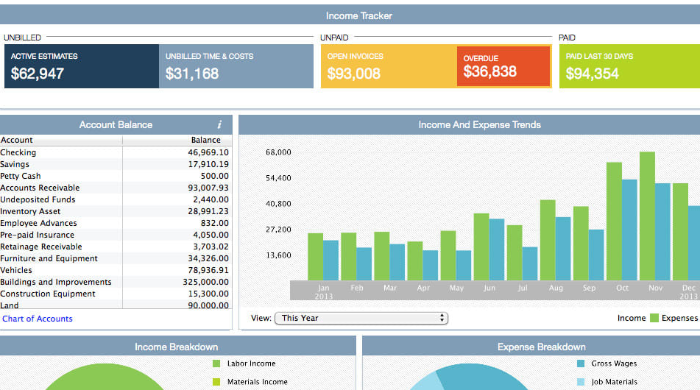Click the Job Materials legend square
Viewport: 700px width, 390px height.
pos(581,382)
